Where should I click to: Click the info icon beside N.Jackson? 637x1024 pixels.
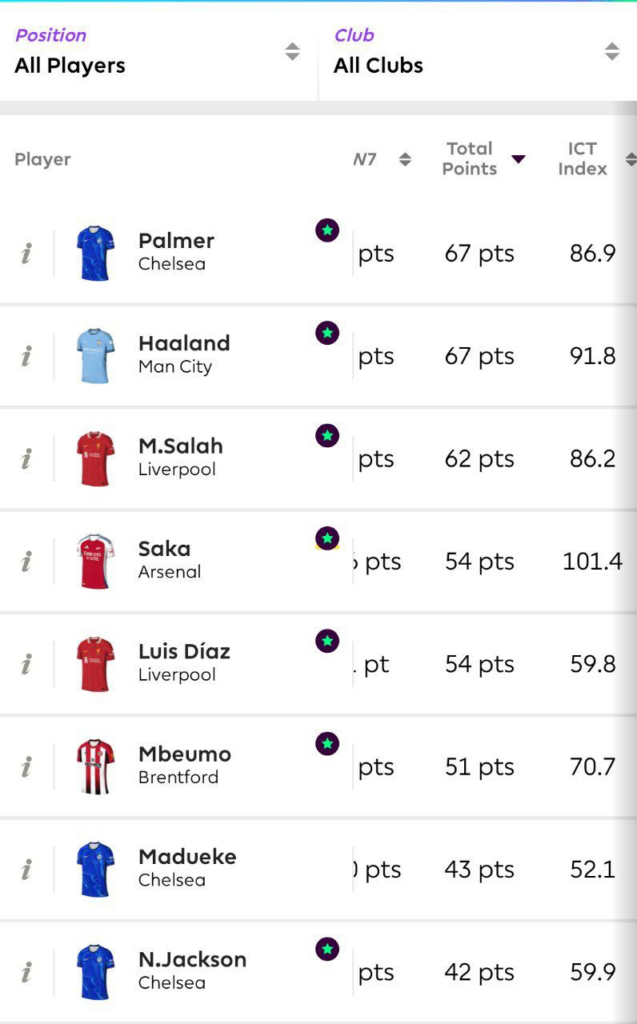point(26,972)
